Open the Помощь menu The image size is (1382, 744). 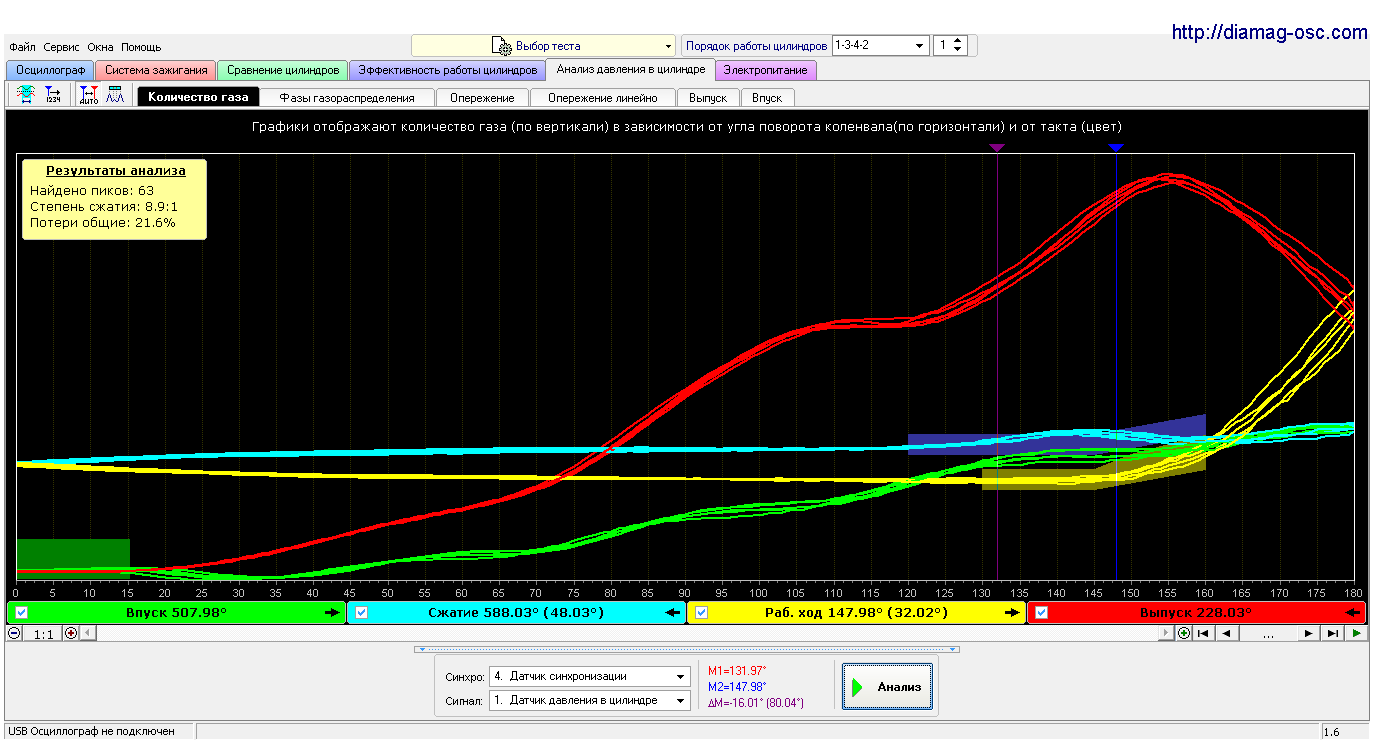tap(141, 47)
